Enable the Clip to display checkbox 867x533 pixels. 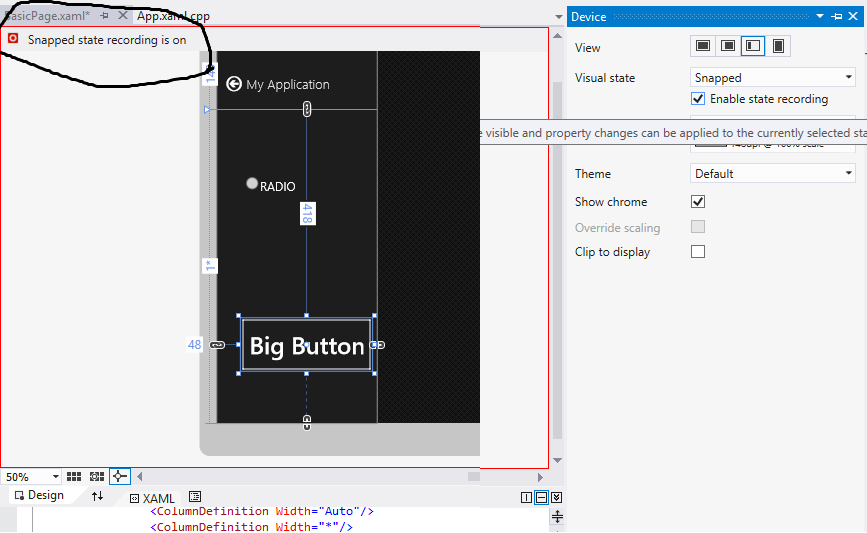pyautogui.click(x=698, y=252)
